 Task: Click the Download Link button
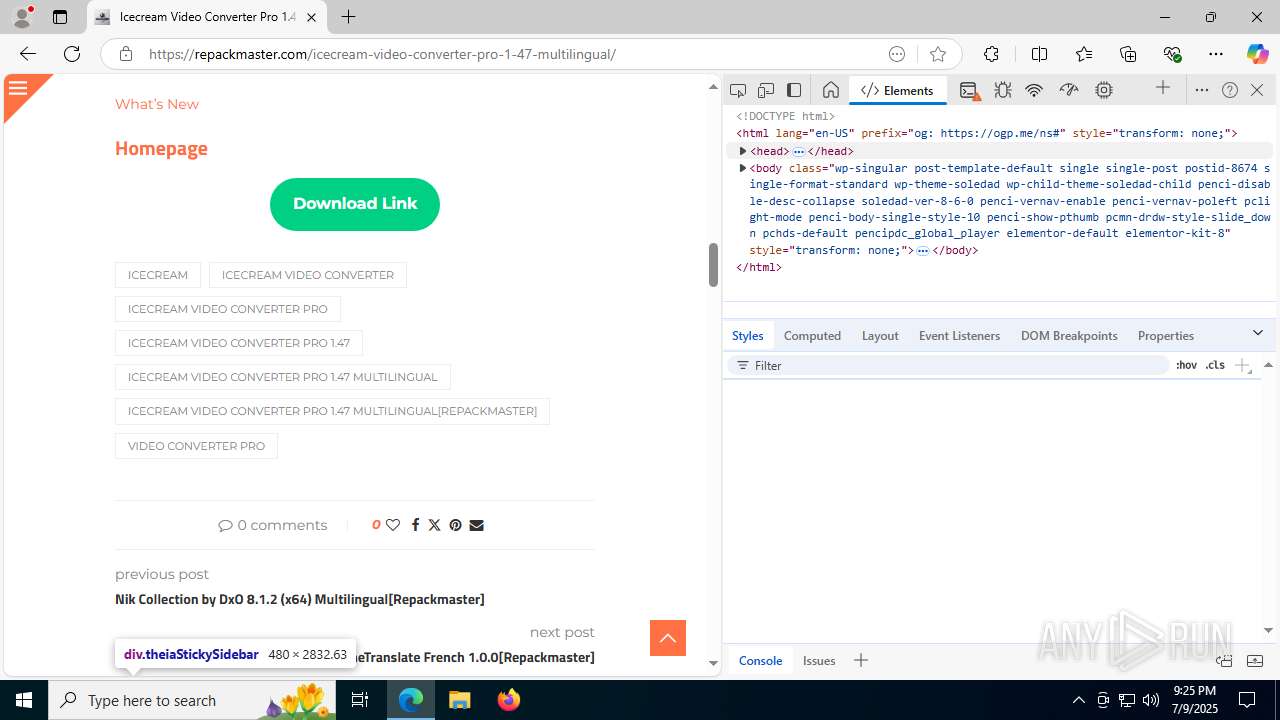[355, 204]
